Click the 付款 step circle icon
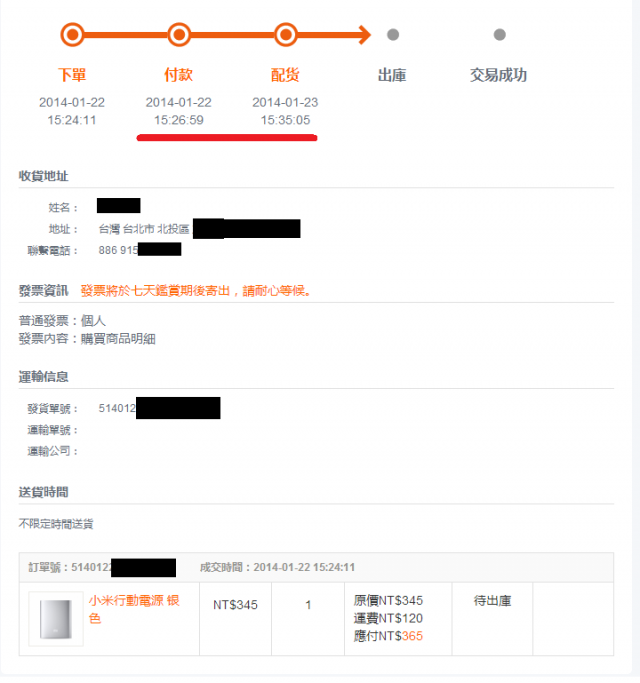This screenshot has width=640, height=683. click(x=179, y=34)
